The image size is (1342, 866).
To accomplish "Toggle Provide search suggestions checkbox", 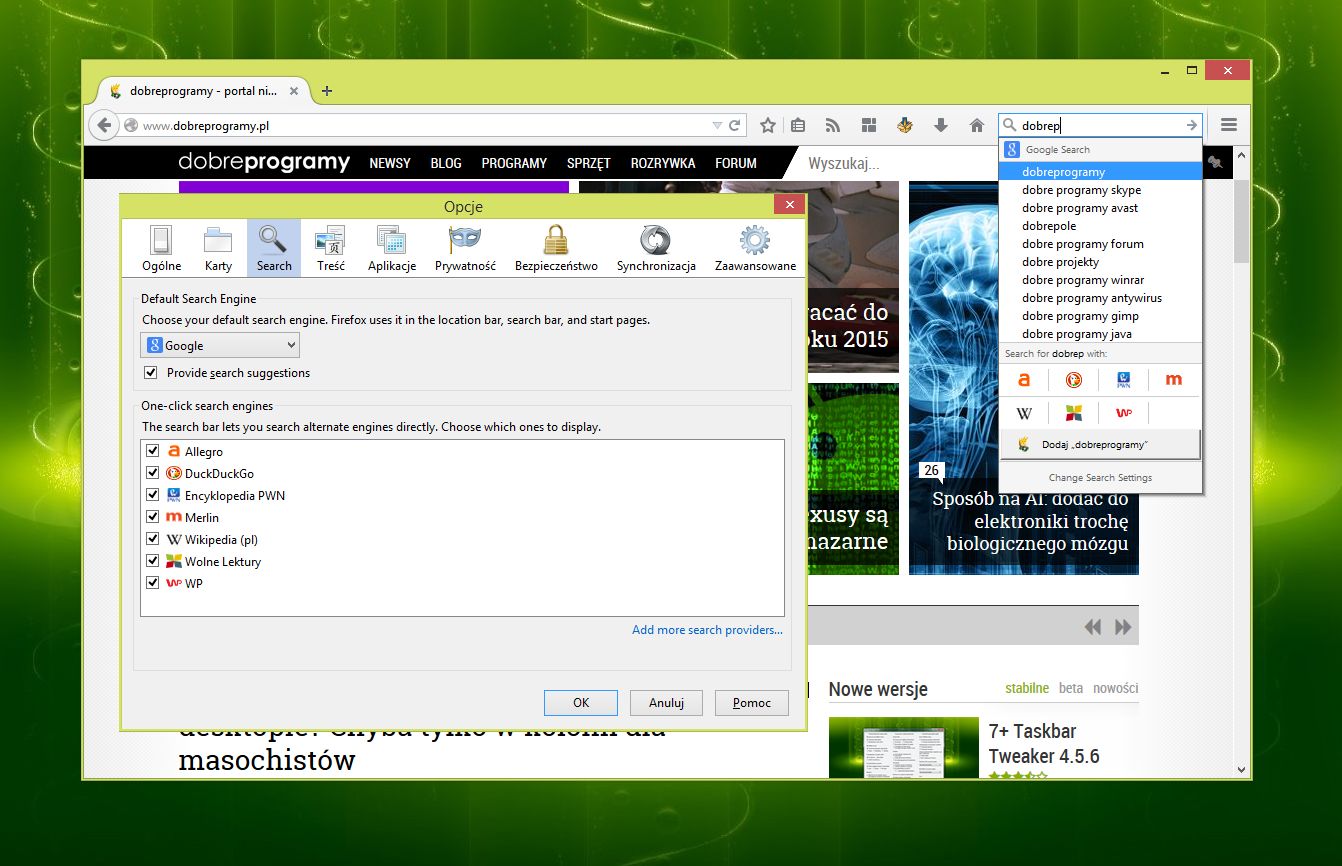I will 151,373.
